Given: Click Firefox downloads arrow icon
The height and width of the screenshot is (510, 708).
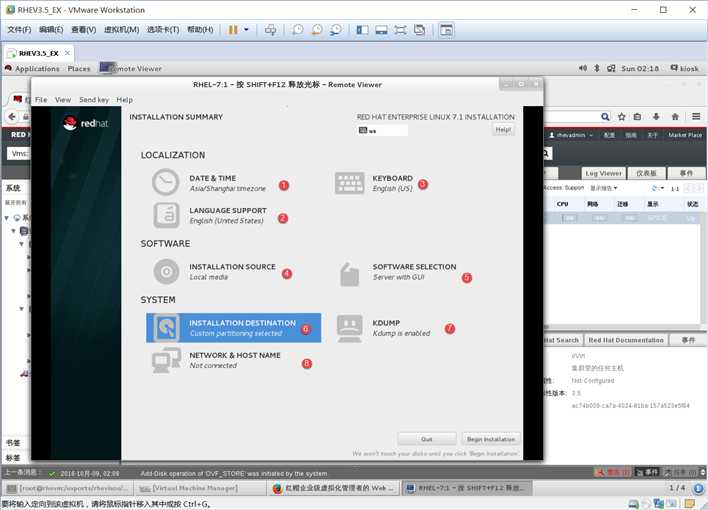Looking at the screenshot, I should click(x=656, y=117).
